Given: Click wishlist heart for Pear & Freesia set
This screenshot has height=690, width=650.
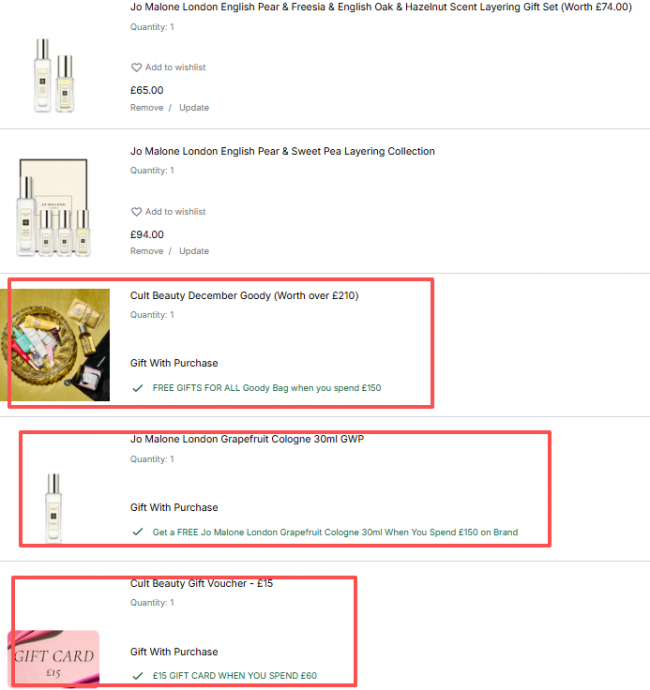Looking at the screenshot, I should [x=136, y=67].
